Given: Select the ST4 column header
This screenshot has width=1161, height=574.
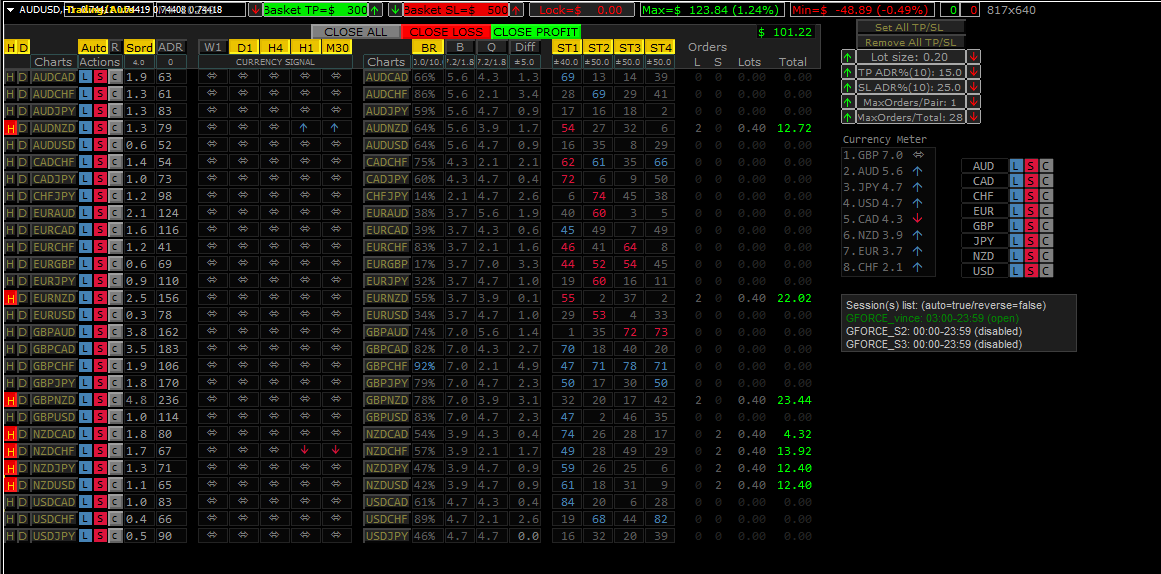Looking at the screenshot, I should coord(660,47).
